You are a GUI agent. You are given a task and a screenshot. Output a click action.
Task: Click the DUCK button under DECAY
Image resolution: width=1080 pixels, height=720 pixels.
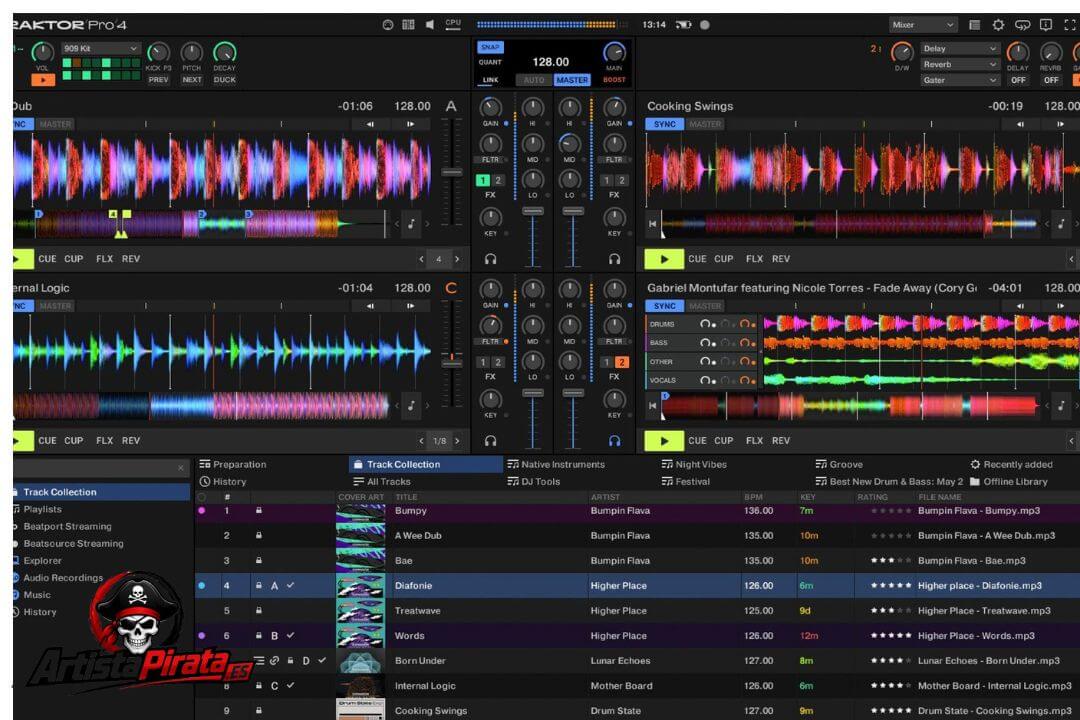[225, 80]
